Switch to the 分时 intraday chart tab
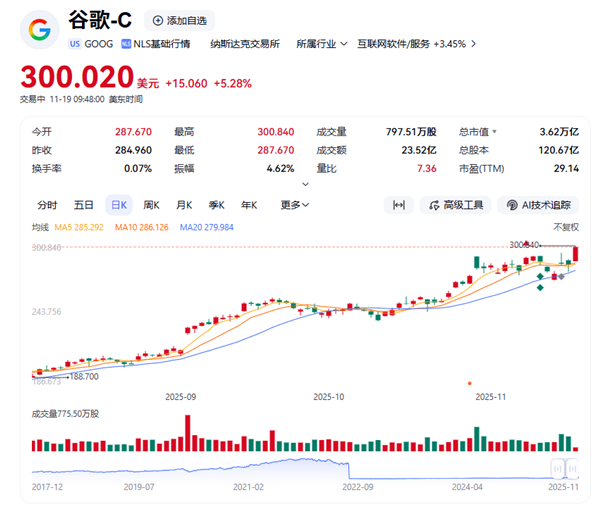The image size is (600, 511). pos(47,205)
